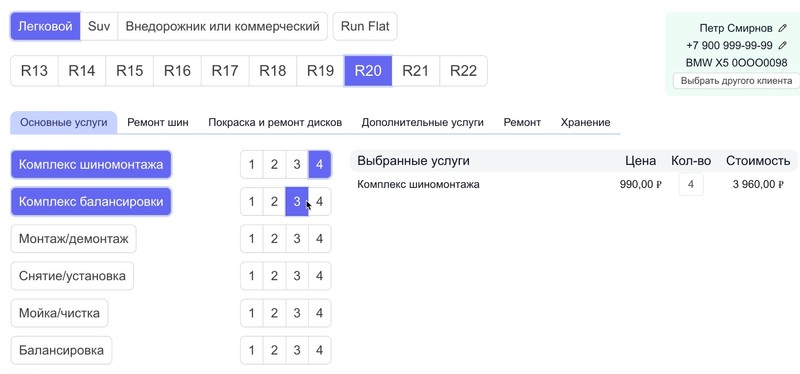Viewport: 800px width, 374px height.
Task: Set Мойка/чистка quantity to 1
Action: pos(252,313)
